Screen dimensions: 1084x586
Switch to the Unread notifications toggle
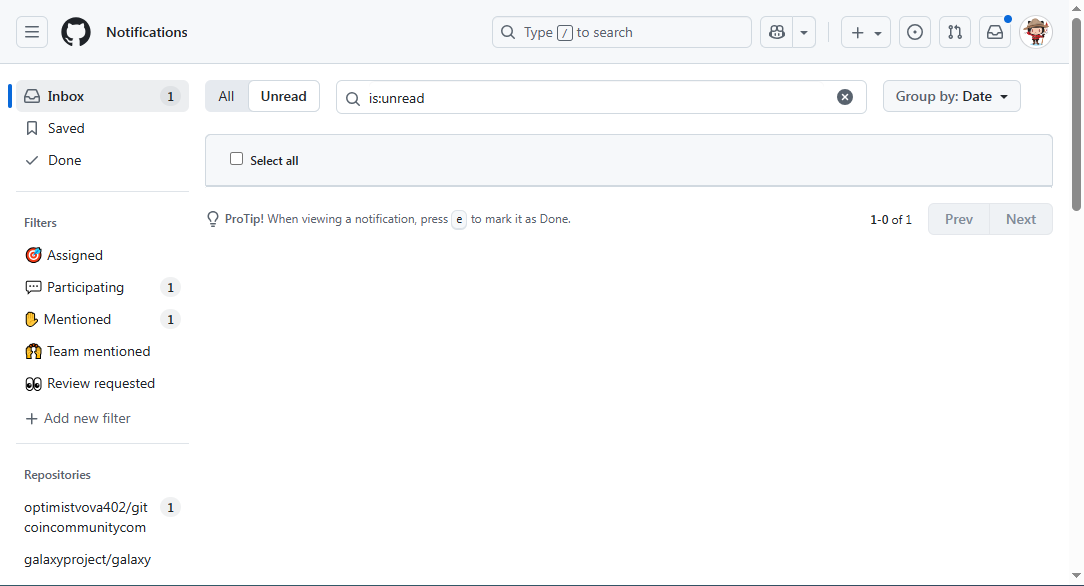(x=284, y=96)
